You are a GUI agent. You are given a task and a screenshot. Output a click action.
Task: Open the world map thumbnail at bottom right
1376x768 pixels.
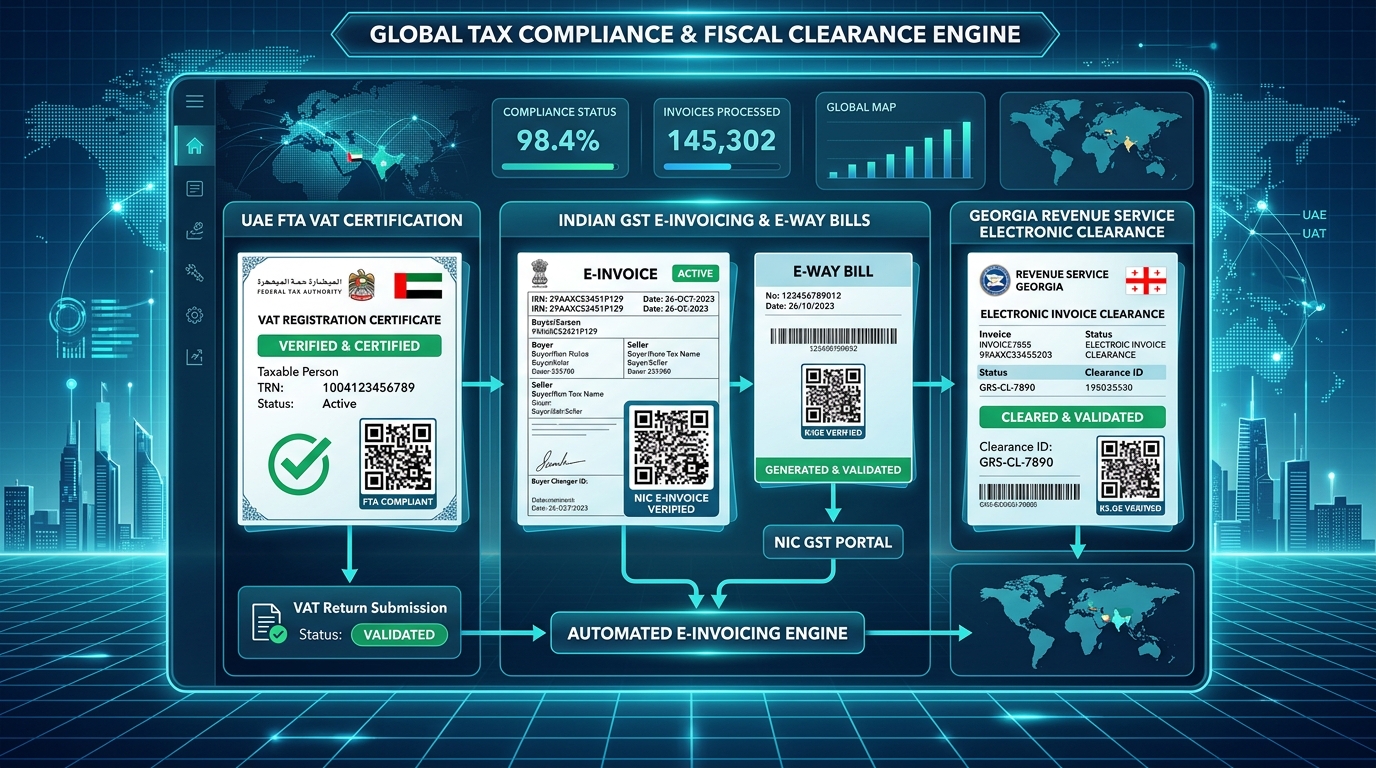click(1072, 619)
